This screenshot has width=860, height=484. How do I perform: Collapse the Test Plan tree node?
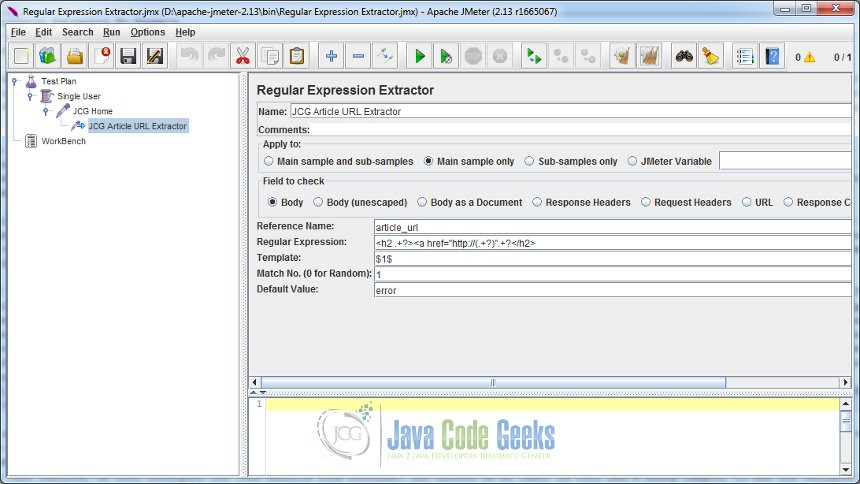point(15,81)
